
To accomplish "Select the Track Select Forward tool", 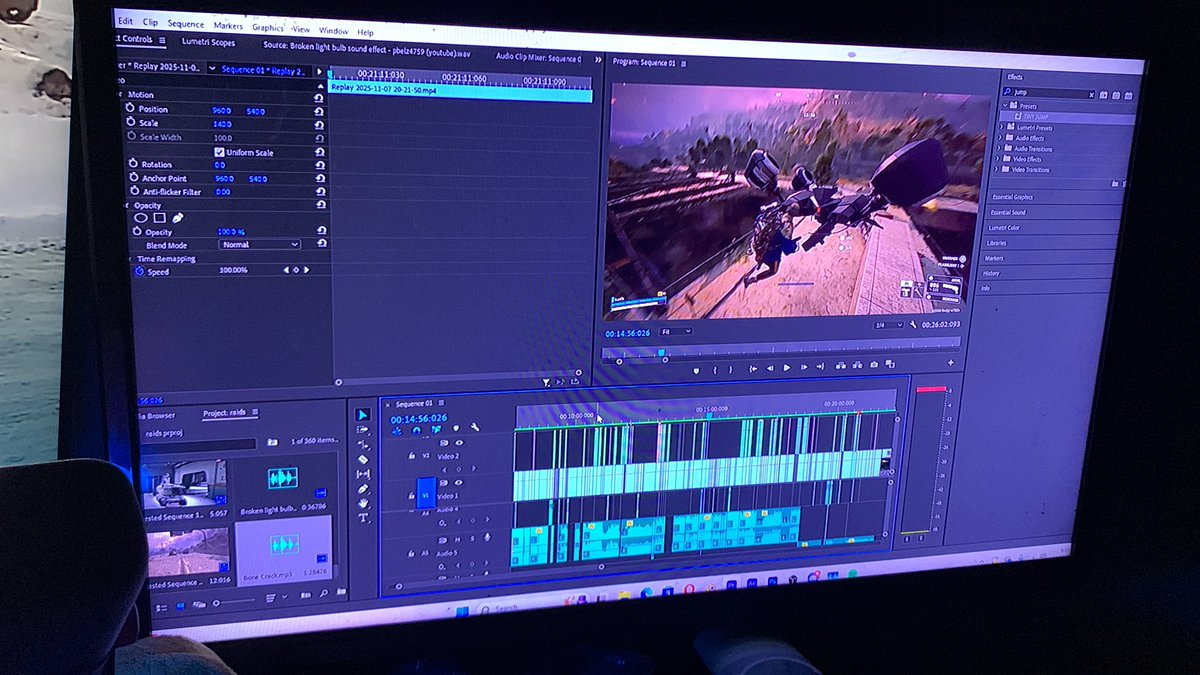I will click(362, 429).
